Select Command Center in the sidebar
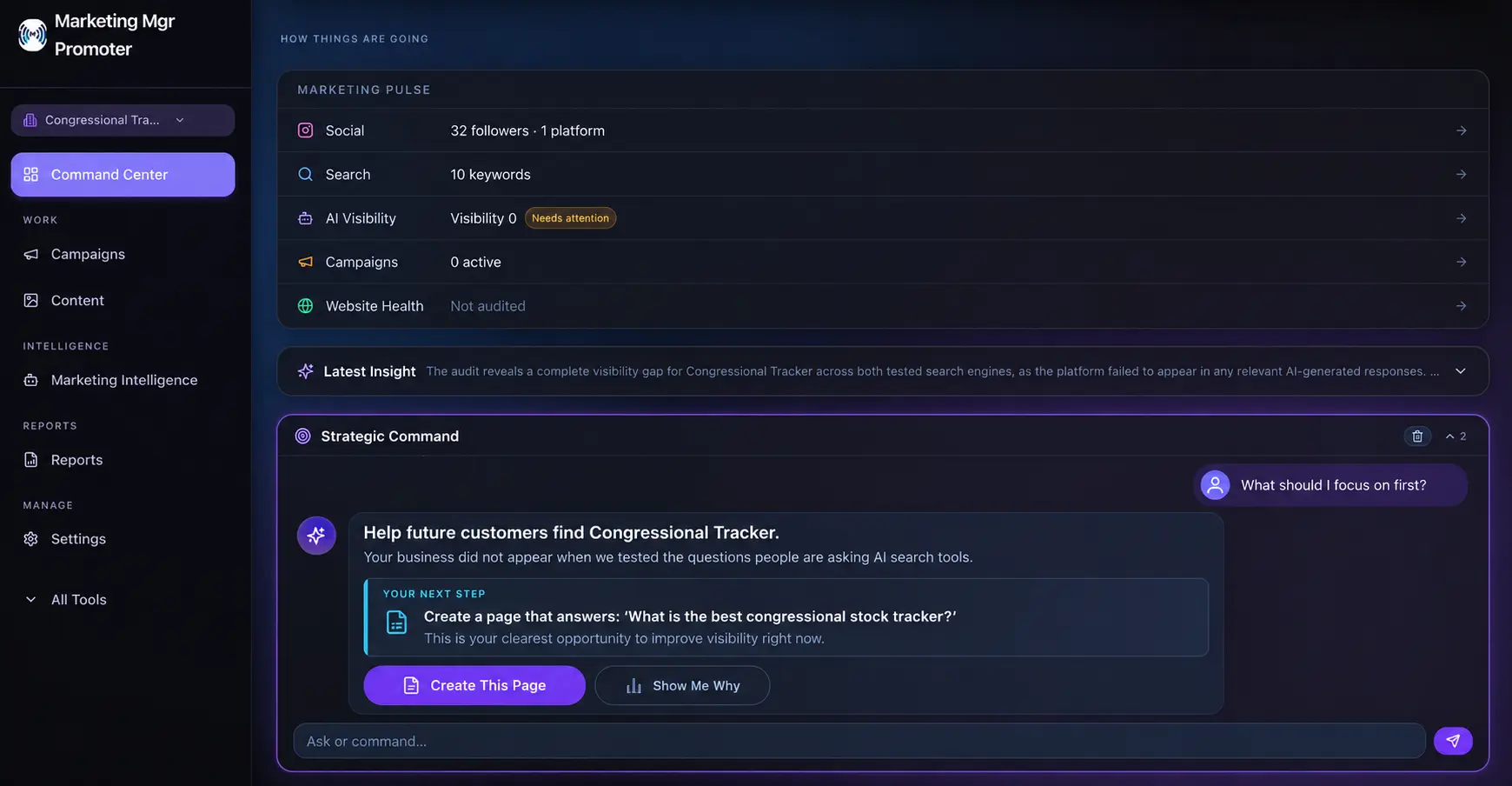This screenshot has width=1512, height=786. click(123, 175)
